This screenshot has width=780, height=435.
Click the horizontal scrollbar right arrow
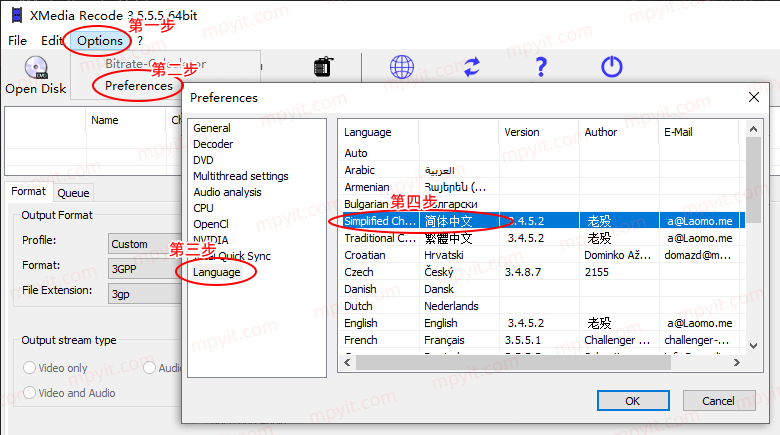click(x=737, y=363)
